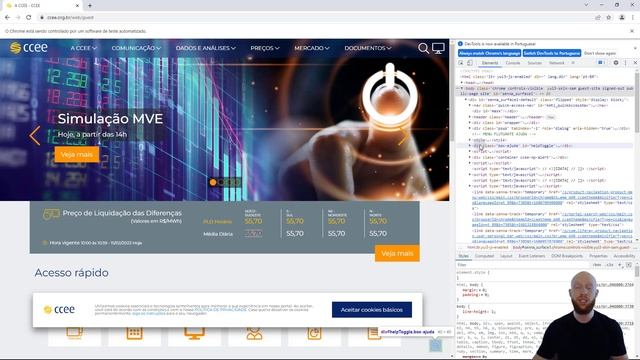Switch to the Console tab
The height and width of the screenshot is (360, 640).
tap(513, 63)
